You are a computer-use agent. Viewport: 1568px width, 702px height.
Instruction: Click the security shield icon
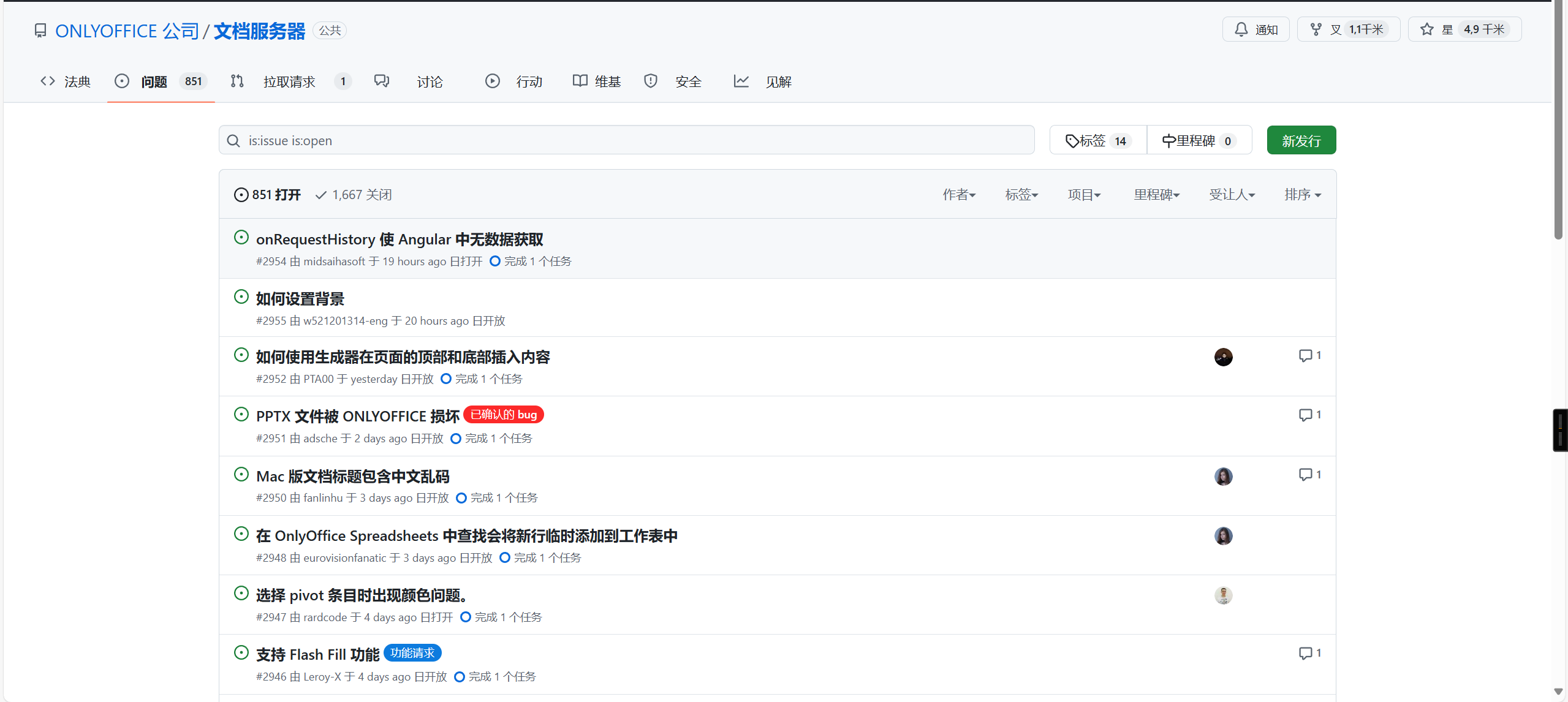coord(651,81)
